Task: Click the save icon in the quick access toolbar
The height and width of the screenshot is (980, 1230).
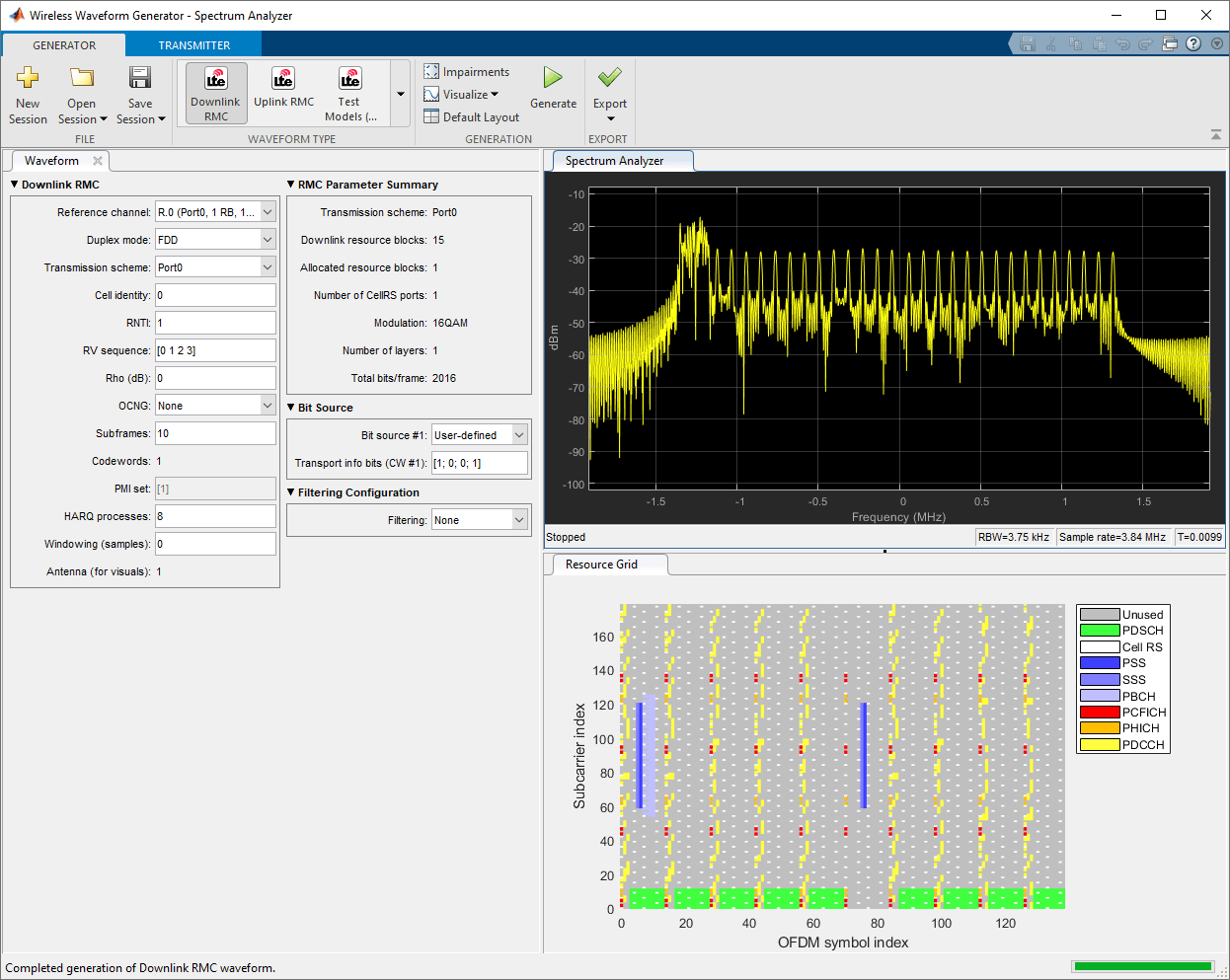Action: tap(1028, 43)
